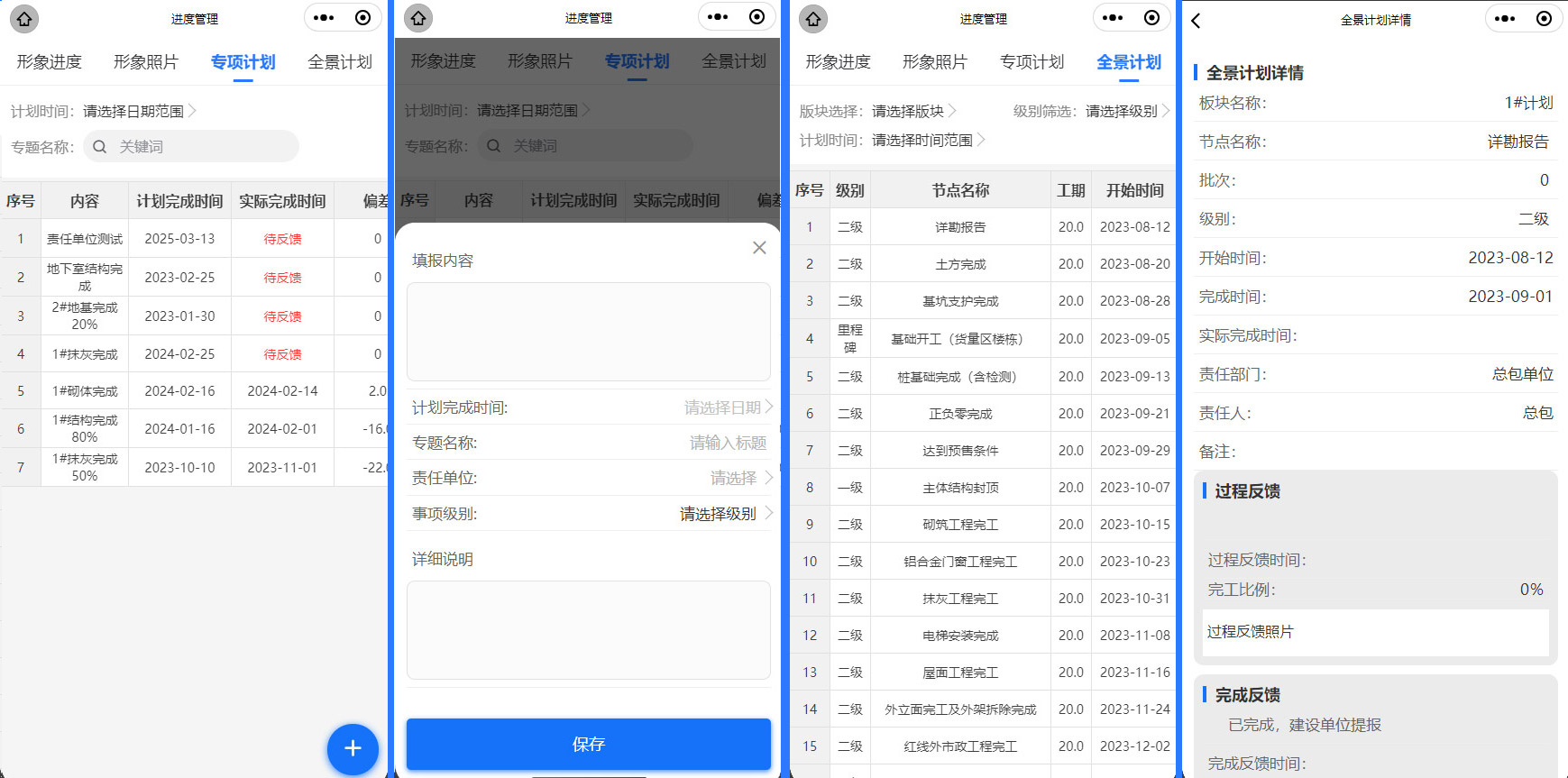Image resolution: width=1568 pixels, height=778 pixels.
Task: Open the three-dot menu on 全景计划详情 page
Action: pos(1505,18)
